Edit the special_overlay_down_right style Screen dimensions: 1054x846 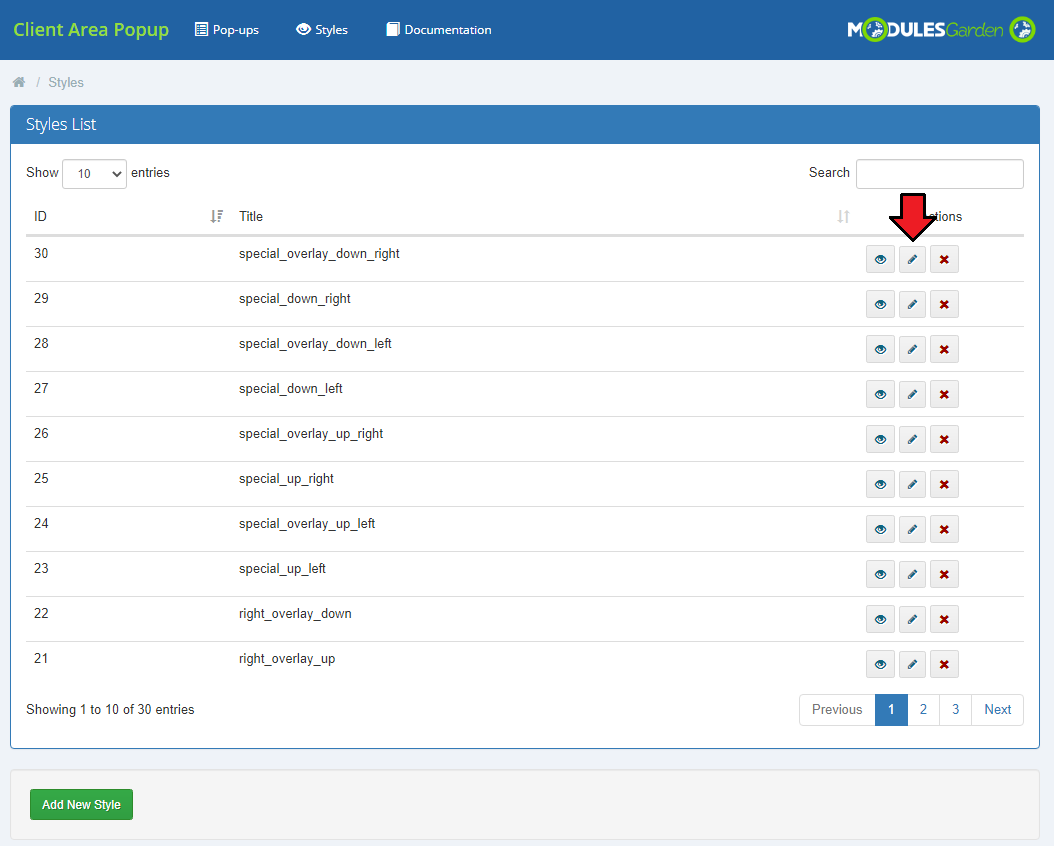912,259
